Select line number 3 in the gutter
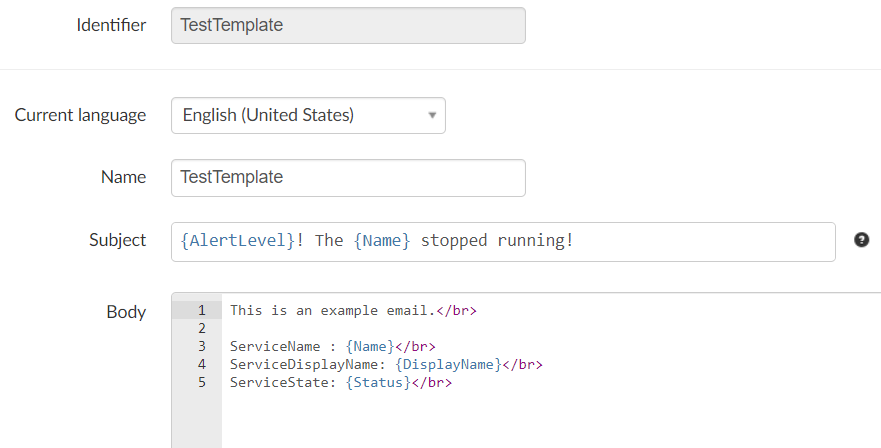This screenshot has height=448, width=881. coord(201,346)
